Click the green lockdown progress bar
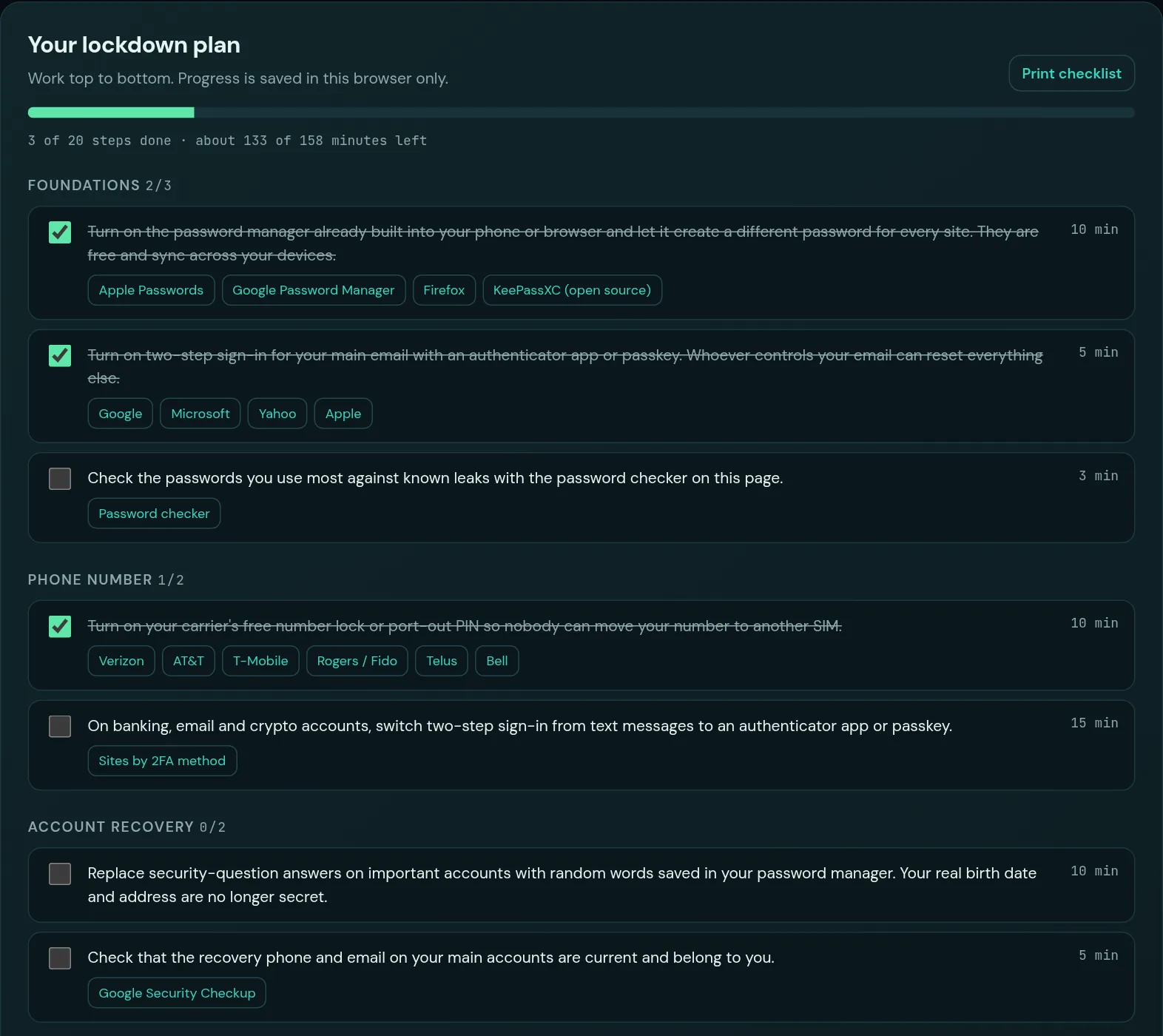The height and width of the screenshot is (1036, 1163). point(581,112)
